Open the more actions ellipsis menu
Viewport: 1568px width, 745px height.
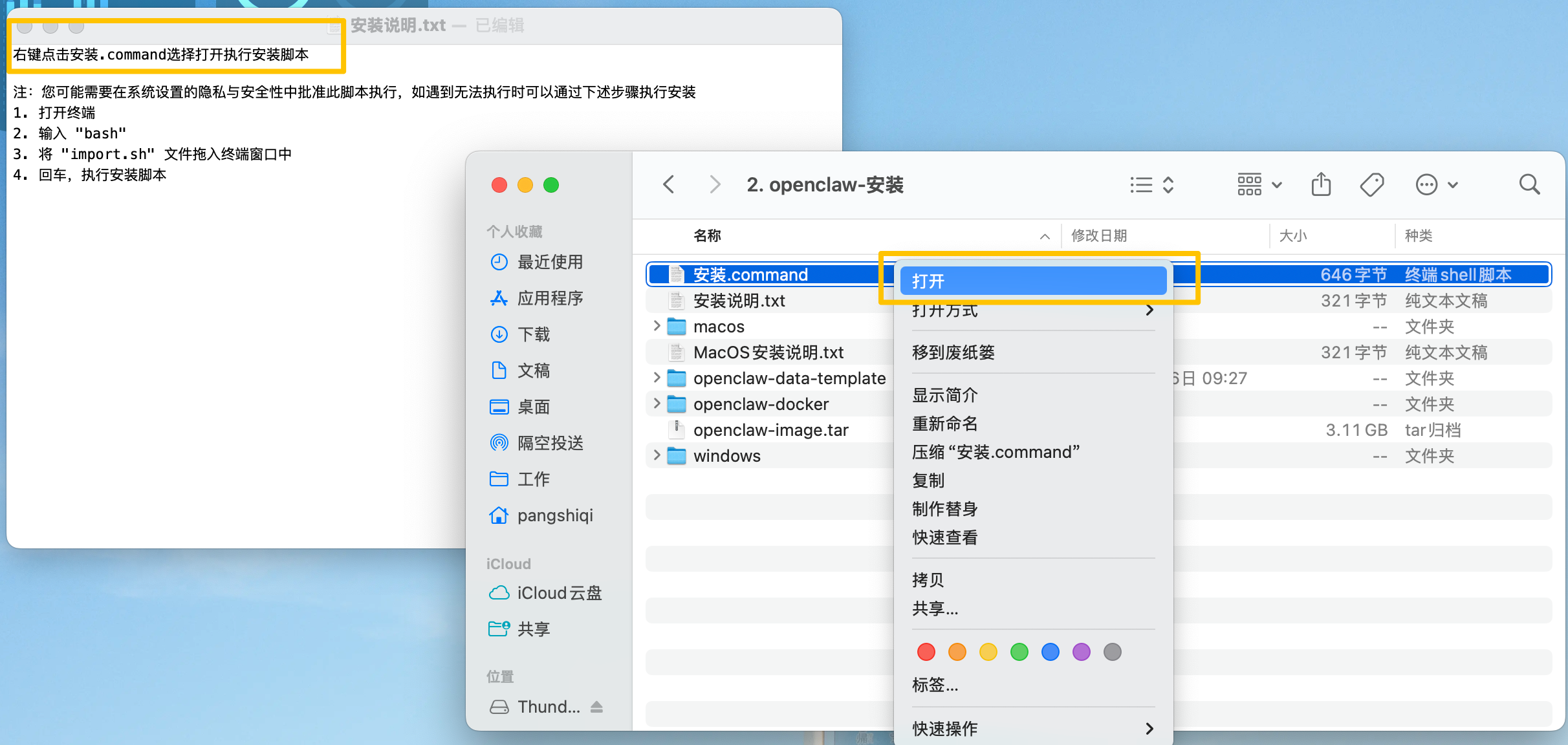(x=1436, y=185)
